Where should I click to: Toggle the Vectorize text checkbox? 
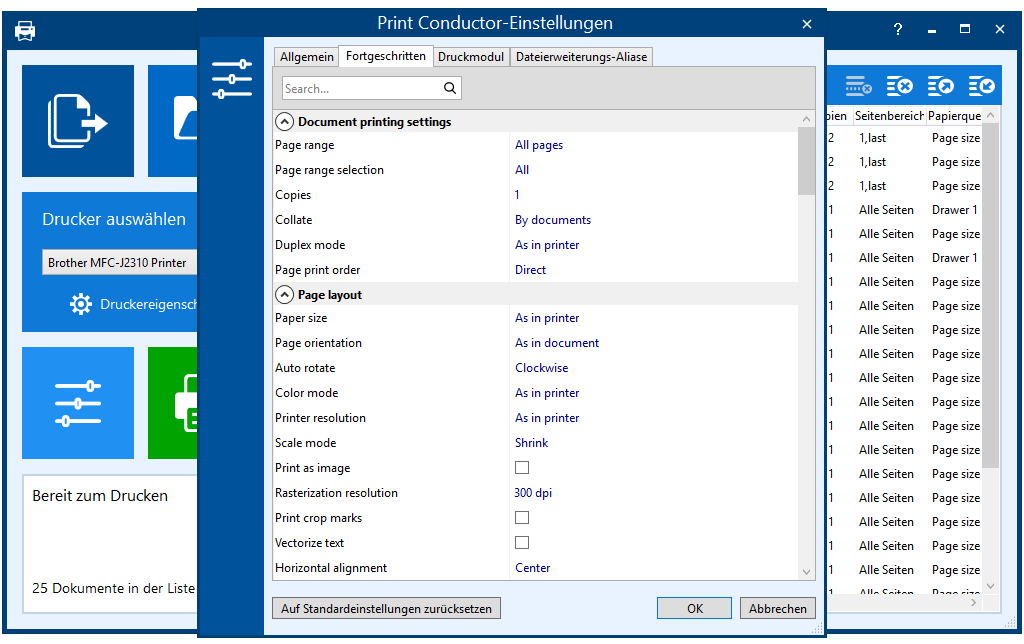pos(522,543)
